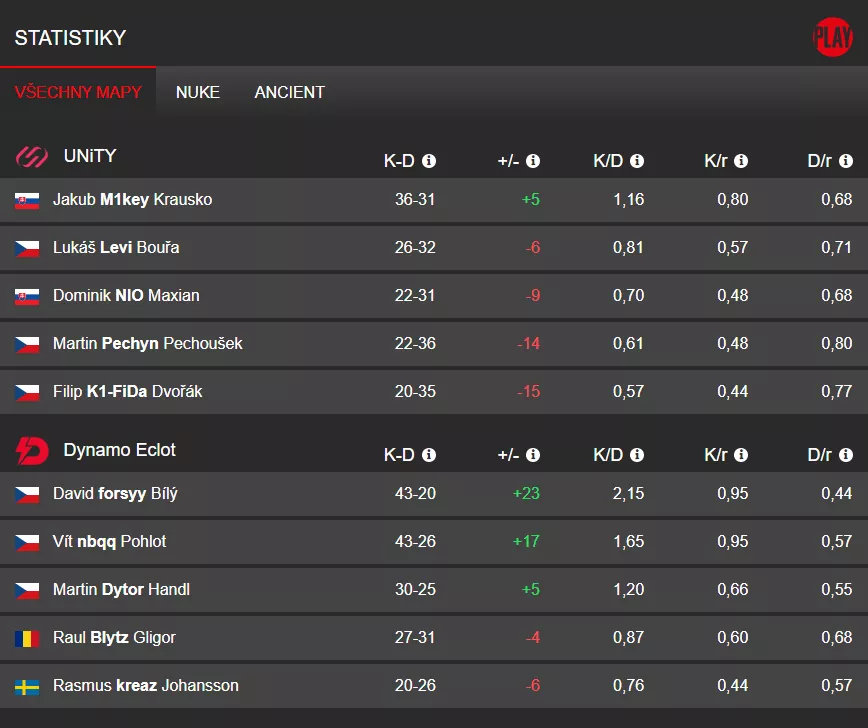The image size is (868, 728).
Task: Open info icon for UNiTY K/D ratio
Action: click(x=637, y=161)
